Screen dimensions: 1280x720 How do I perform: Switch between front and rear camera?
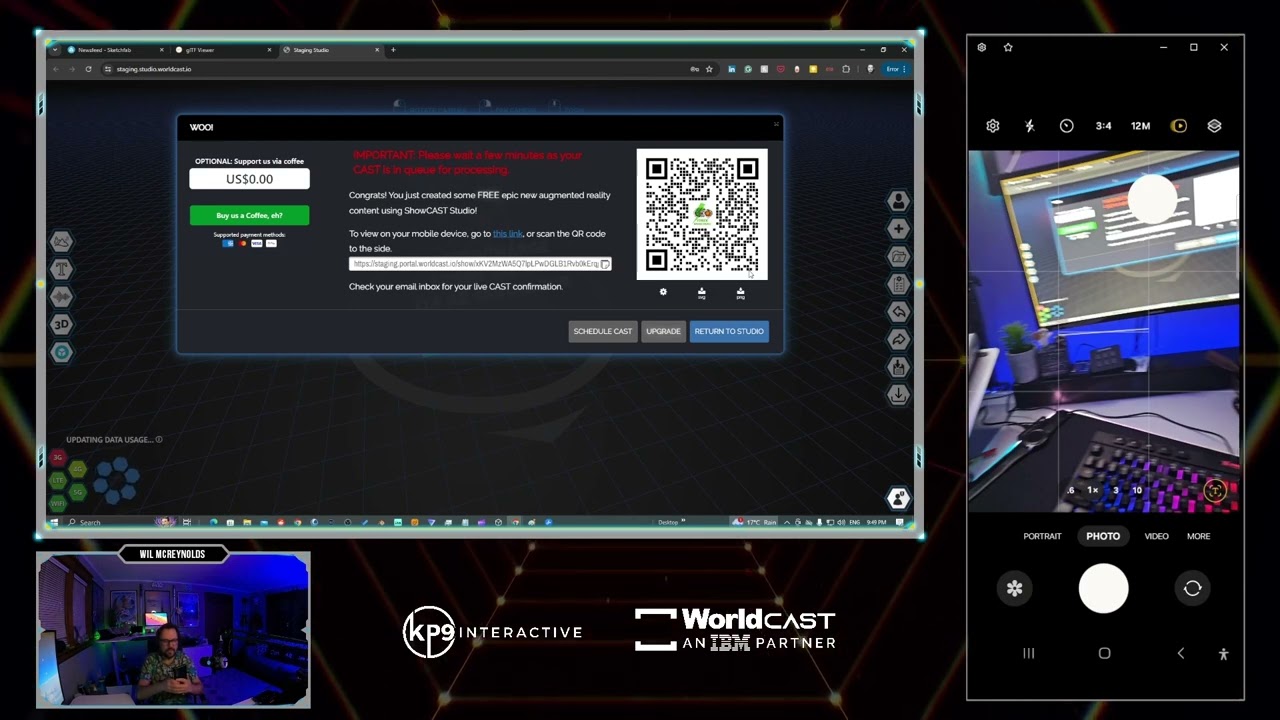(1192, 588)
